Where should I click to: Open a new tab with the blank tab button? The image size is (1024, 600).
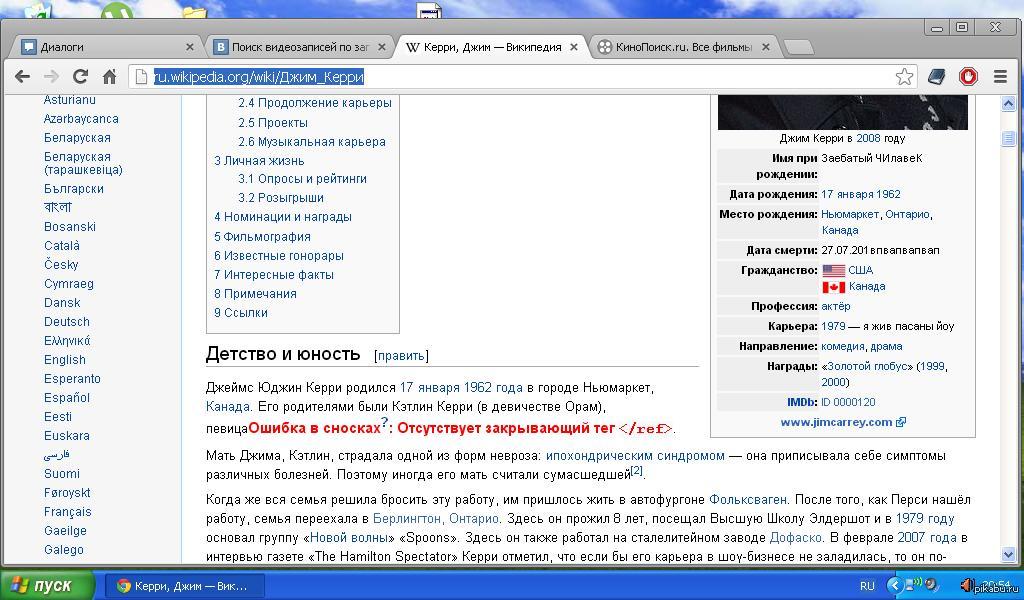[797, 47]
